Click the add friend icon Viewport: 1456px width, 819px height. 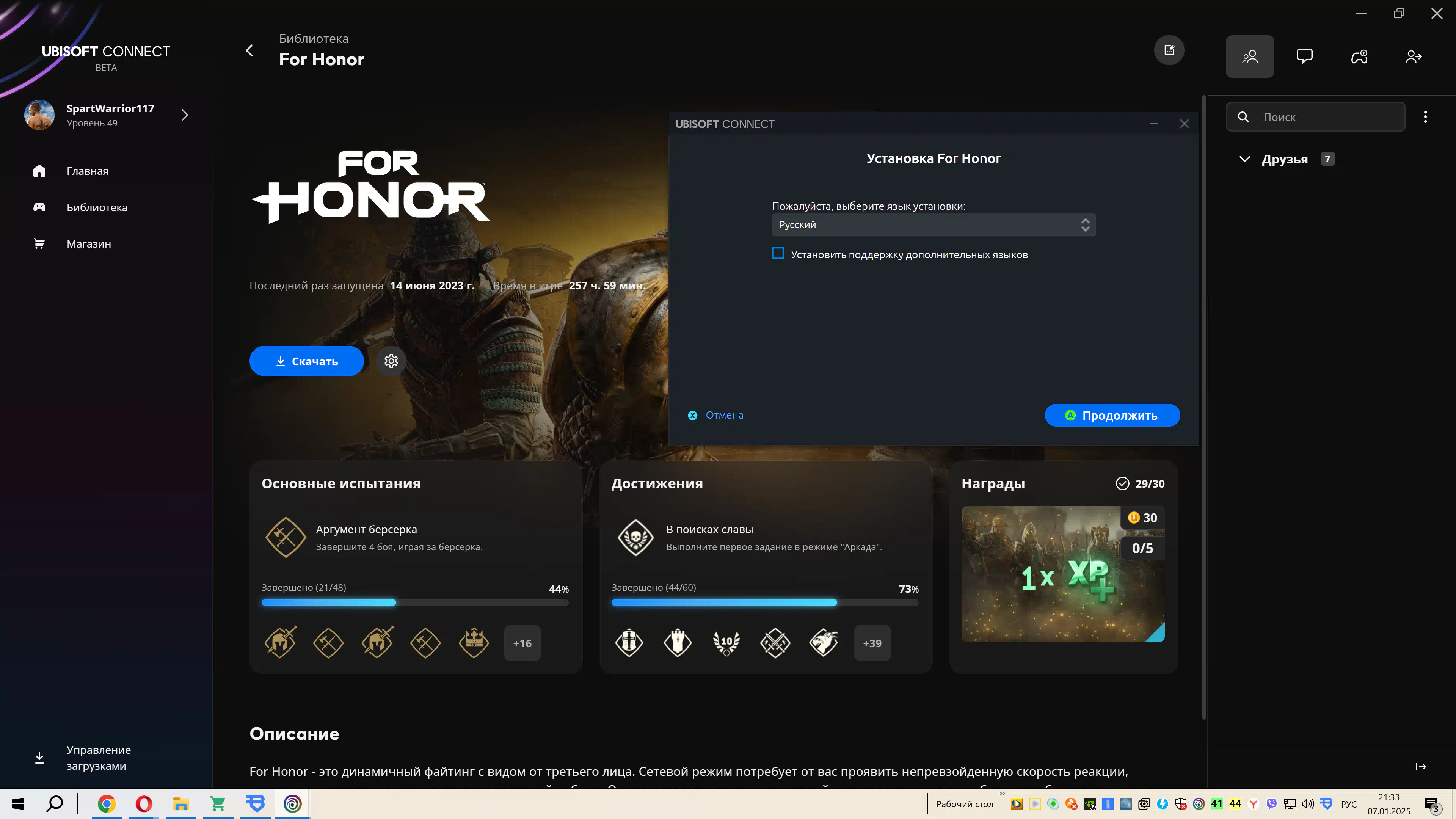[x=1414, y=56]
